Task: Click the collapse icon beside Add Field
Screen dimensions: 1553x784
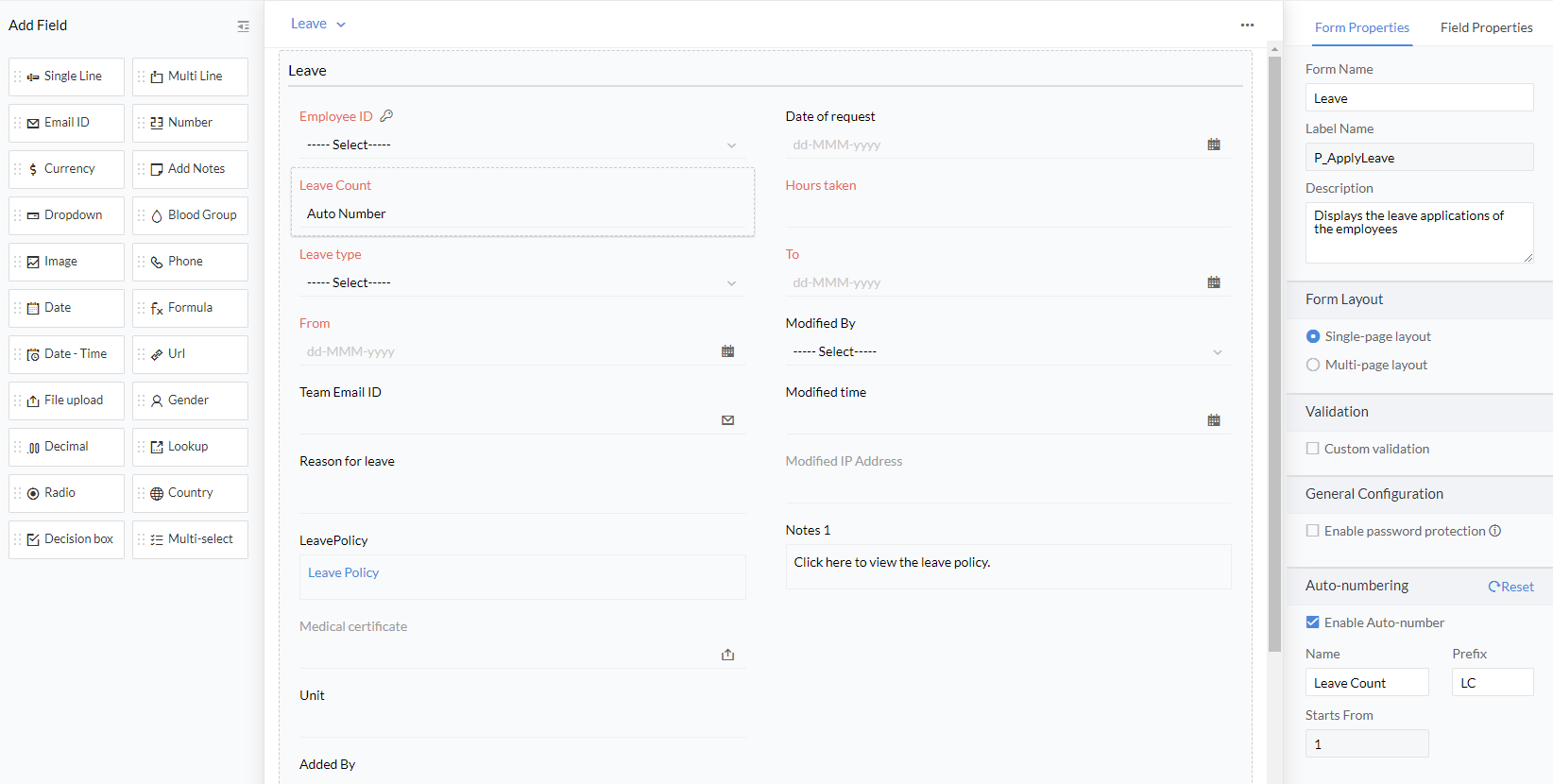Action: 243,26
